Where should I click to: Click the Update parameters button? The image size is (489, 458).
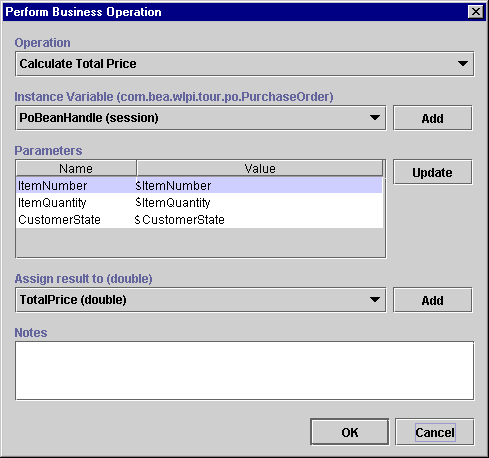433,172
